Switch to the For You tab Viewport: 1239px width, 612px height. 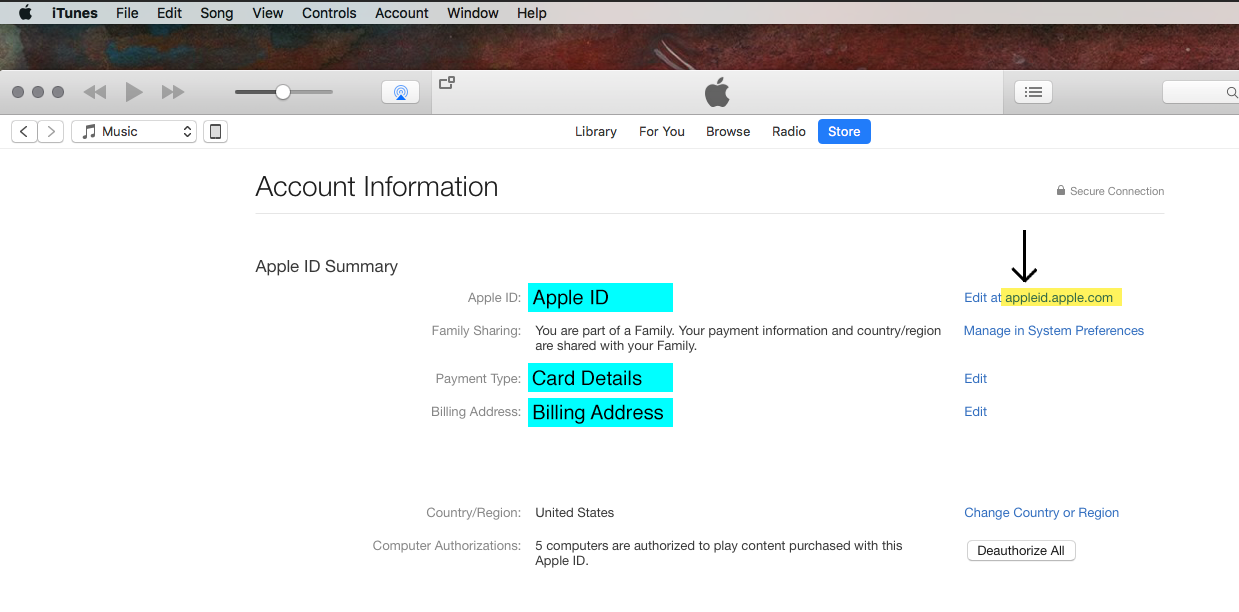click(662, 131)
